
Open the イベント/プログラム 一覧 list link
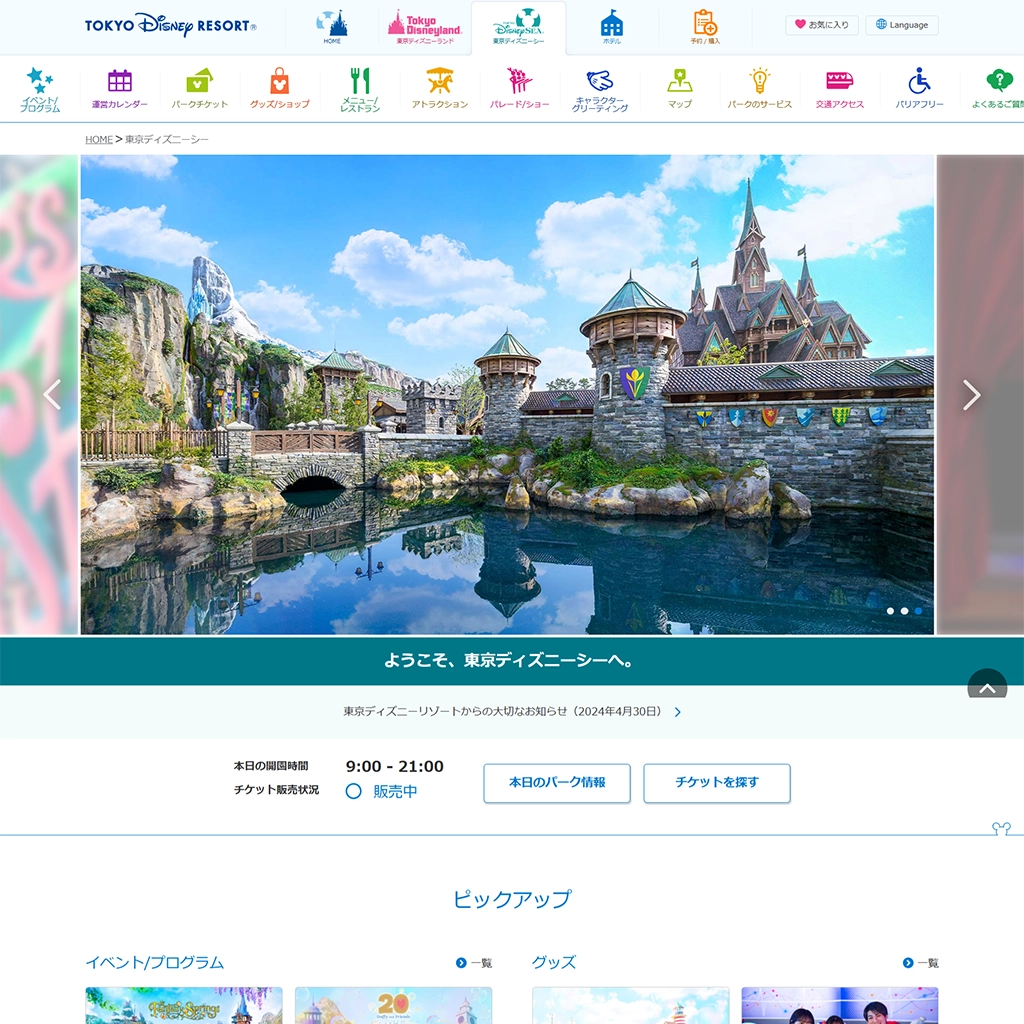click(x=474, y=963)
